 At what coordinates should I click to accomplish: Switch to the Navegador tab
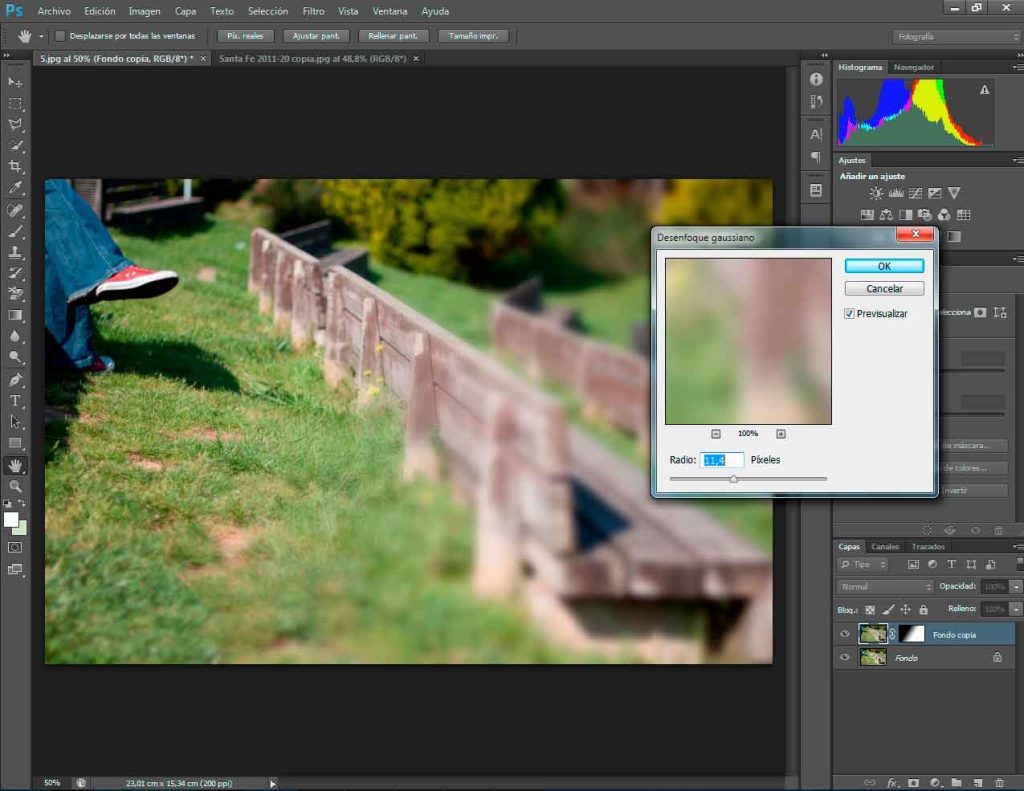click(914, 67)
